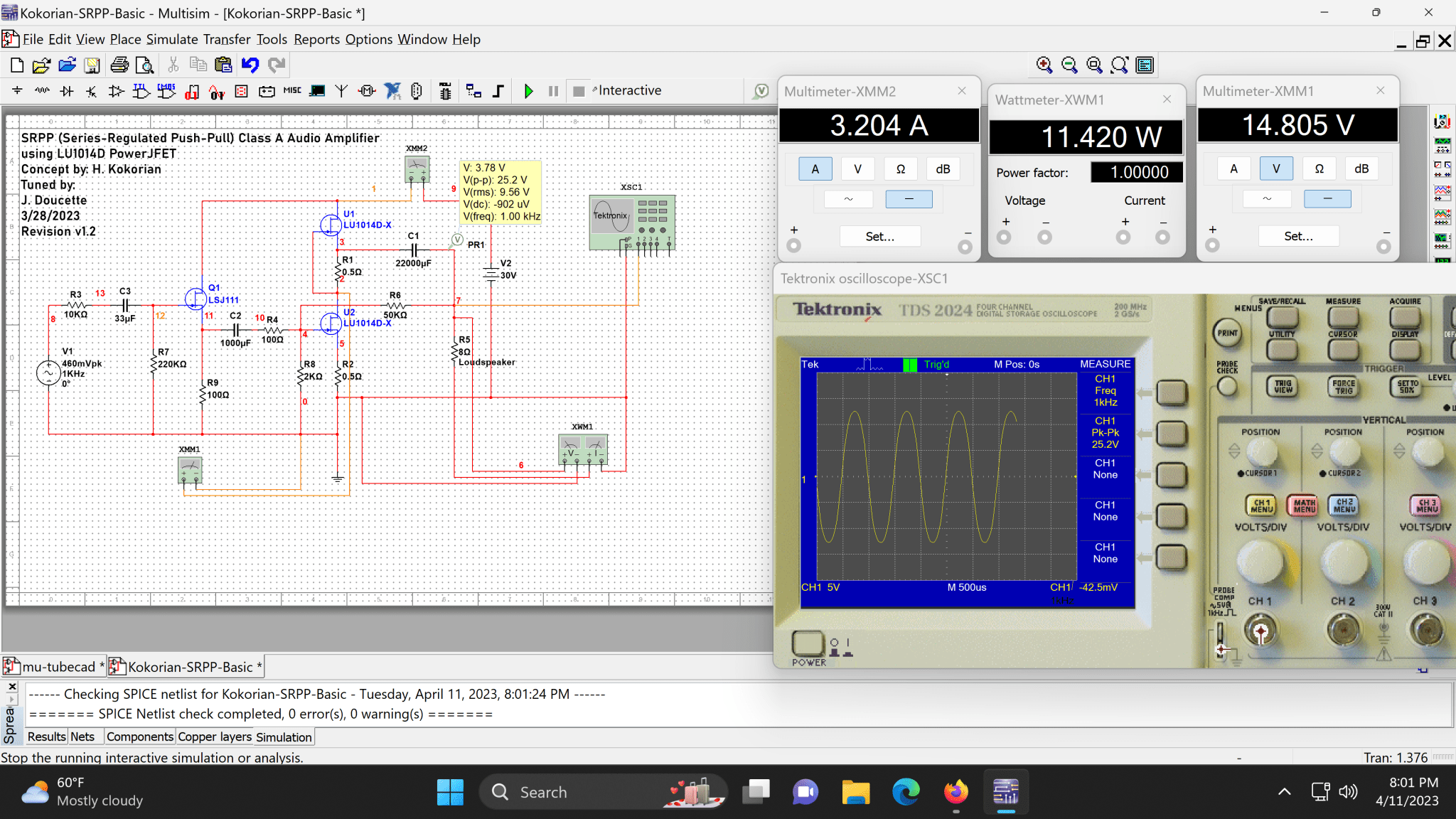
Task: Paste from clipboard
Action: pyautogui.click(x=223, y=65)
